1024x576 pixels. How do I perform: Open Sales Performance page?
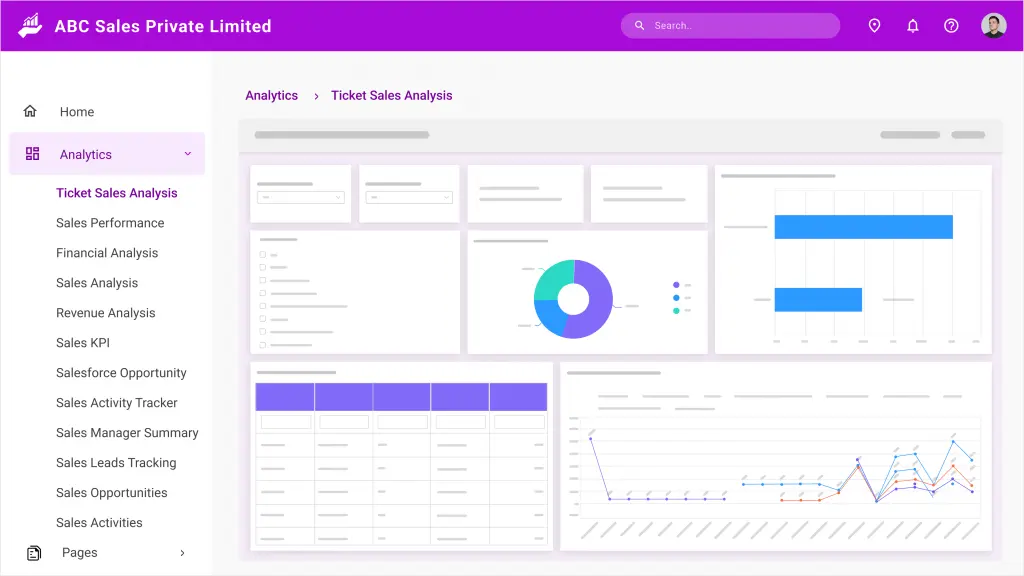coord(110,223)
